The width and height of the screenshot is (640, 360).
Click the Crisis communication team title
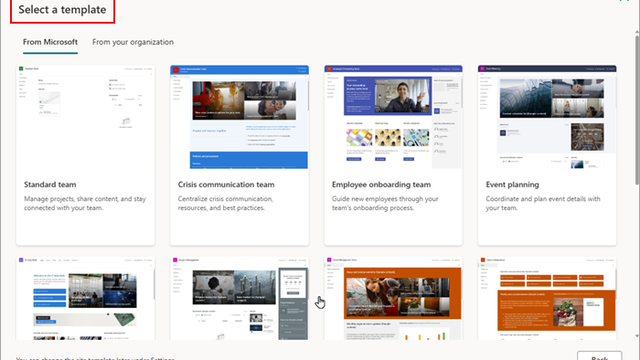(226, 184)
